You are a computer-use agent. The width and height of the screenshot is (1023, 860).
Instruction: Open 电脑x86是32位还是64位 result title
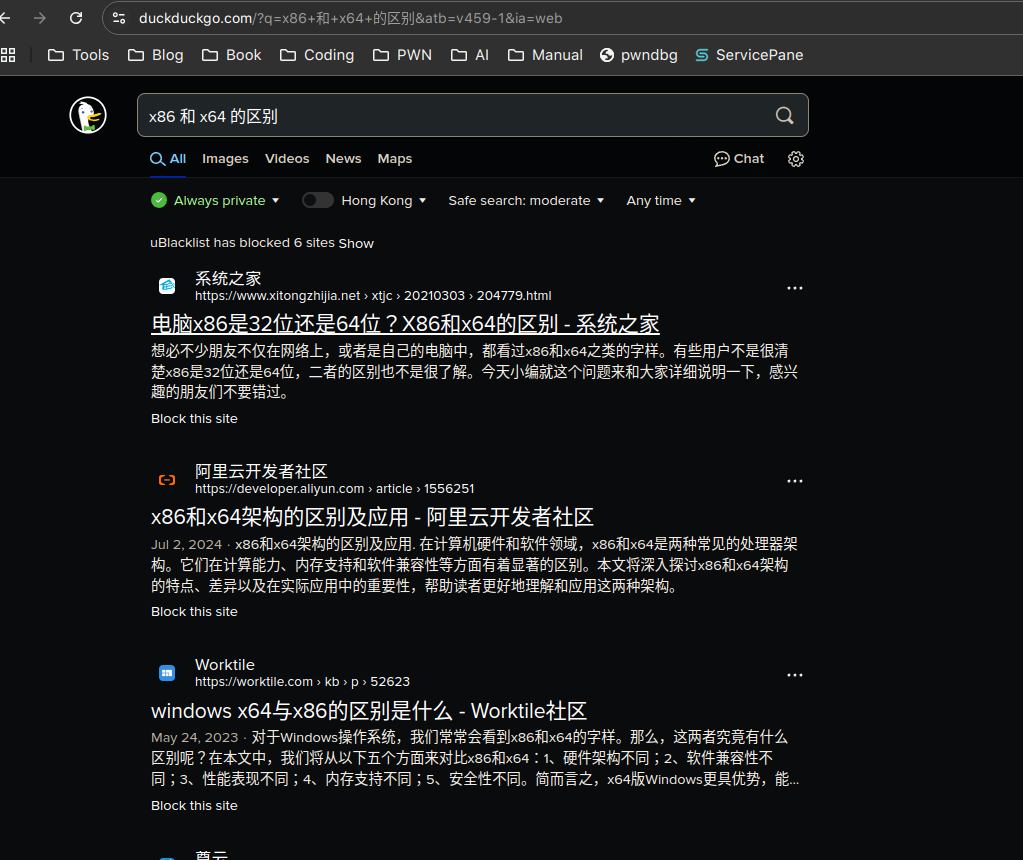pyautogui.click(x=405, y=324)
